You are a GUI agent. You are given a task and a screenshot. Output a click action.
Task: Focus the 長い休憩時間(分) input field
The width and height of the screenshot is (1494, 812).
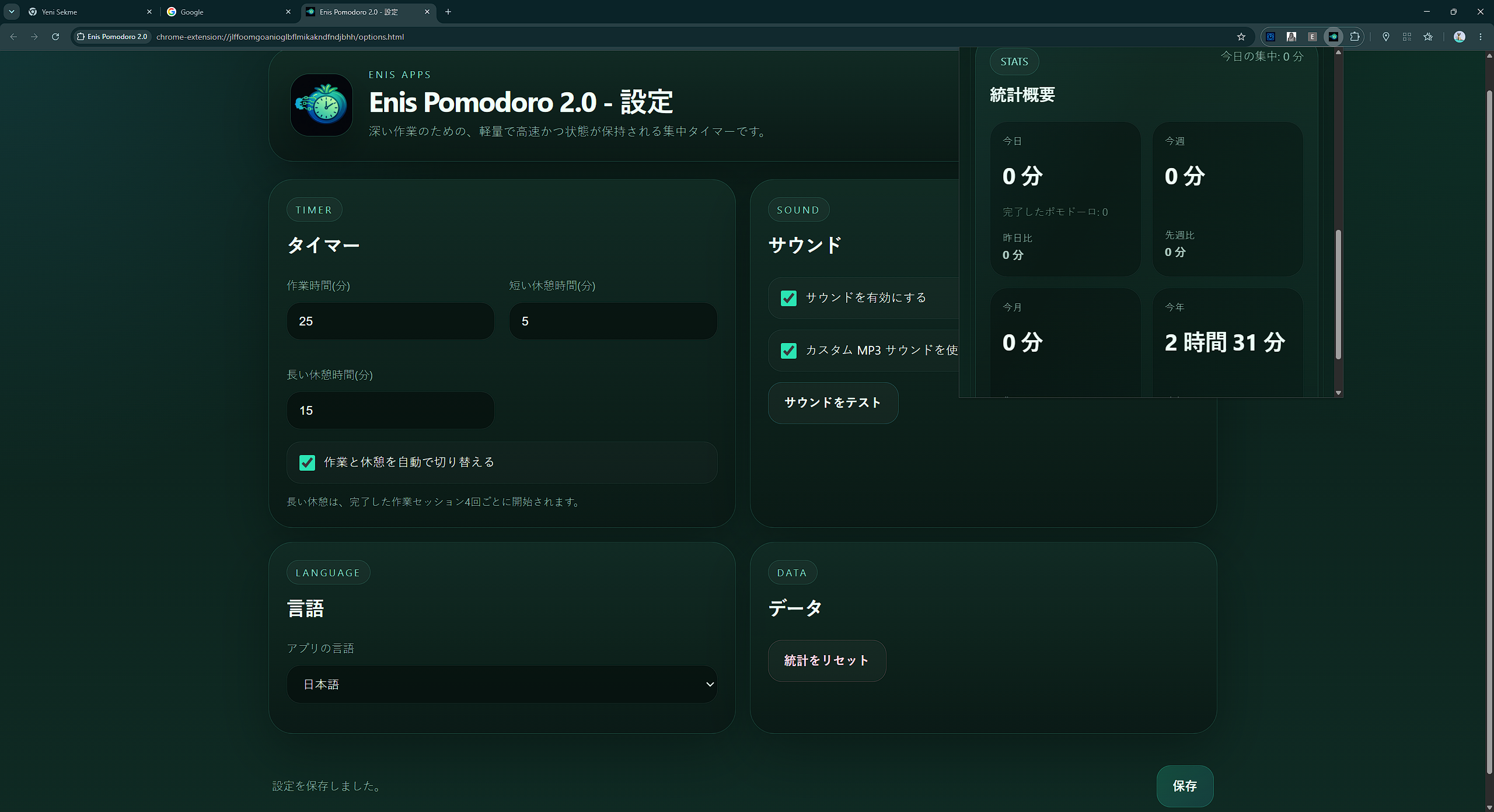[x=390, y=410]
